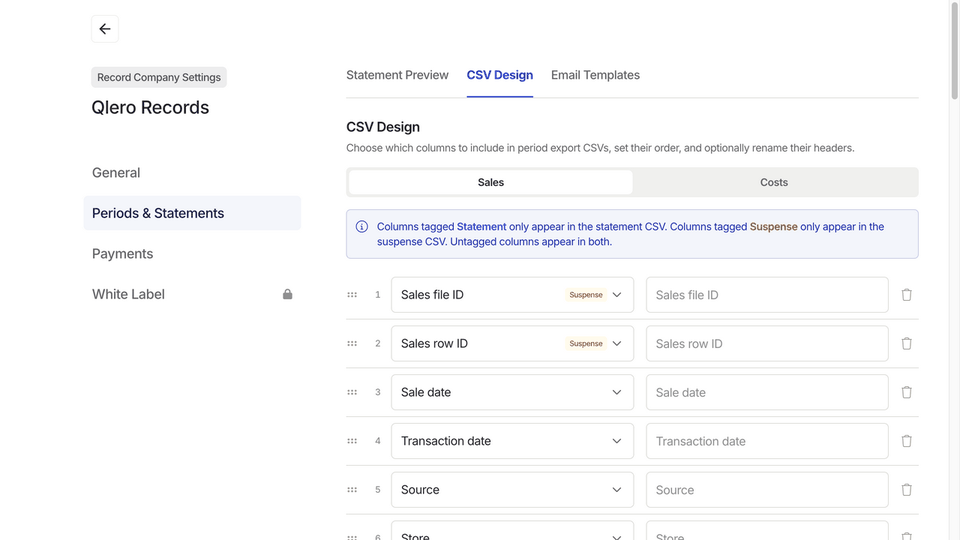The height and width of the screenshot is (540, 960).
Task: Click the Record Company Settings badge
Action: (x=159, y=77)
